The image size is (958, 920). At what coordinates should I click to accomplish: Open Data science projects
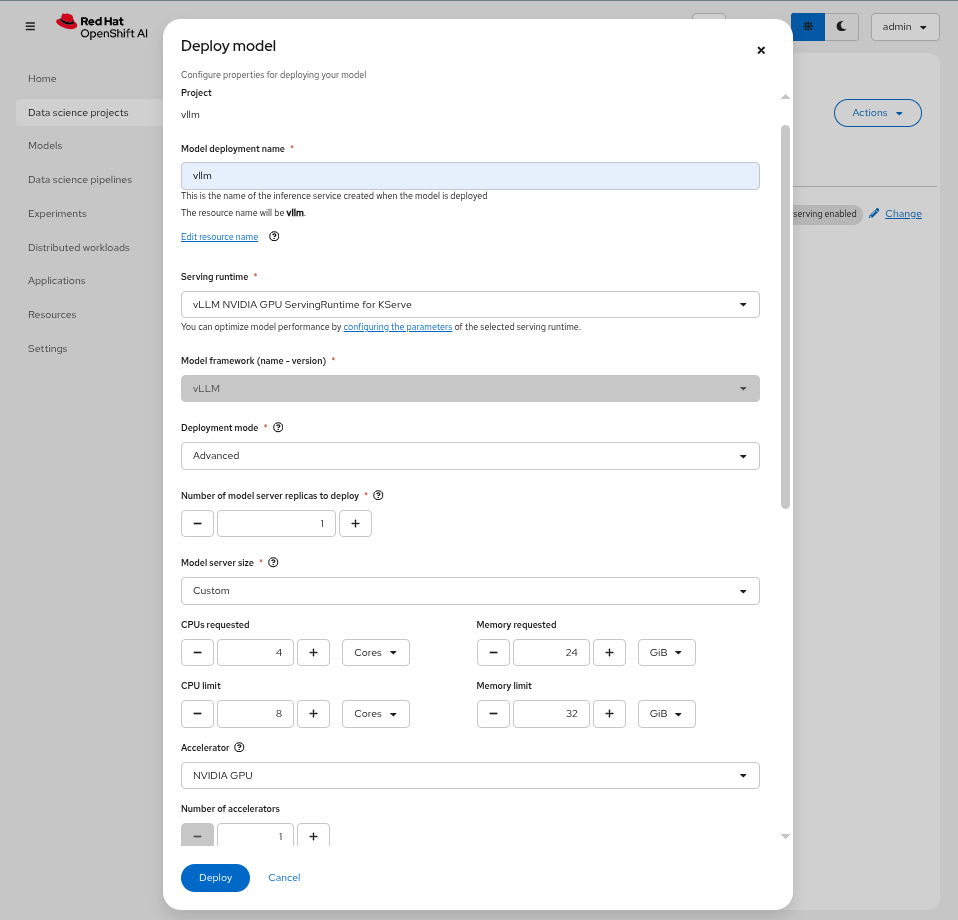tap(78, 112)
